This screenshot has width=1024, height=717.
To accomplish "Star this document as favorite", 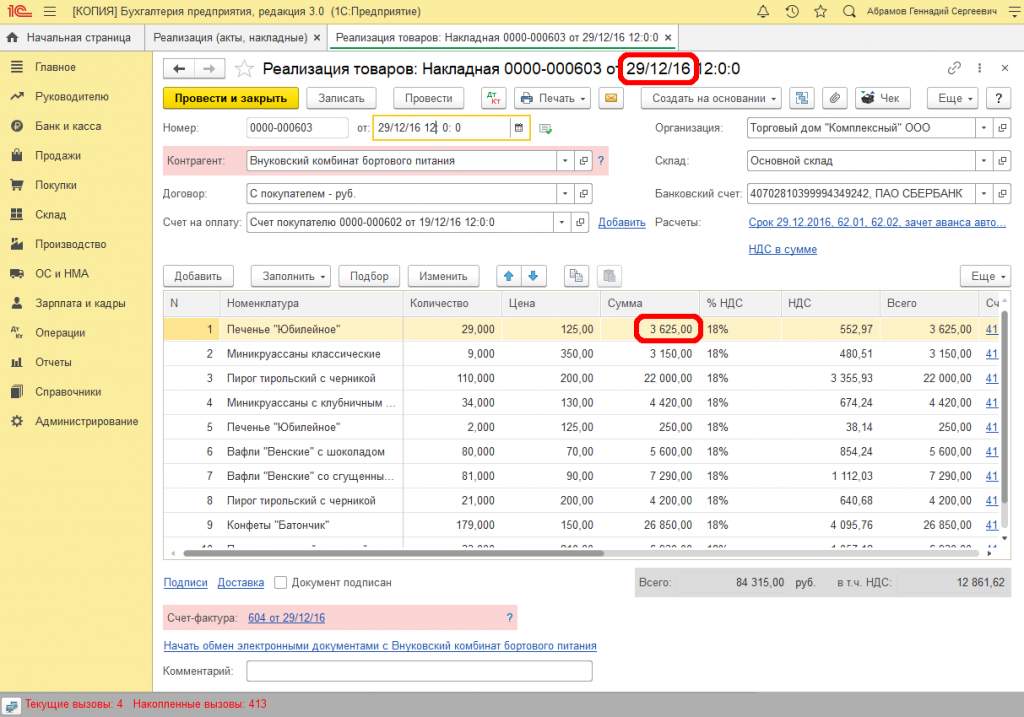I will pyautogui.click(x=244, y=69).
